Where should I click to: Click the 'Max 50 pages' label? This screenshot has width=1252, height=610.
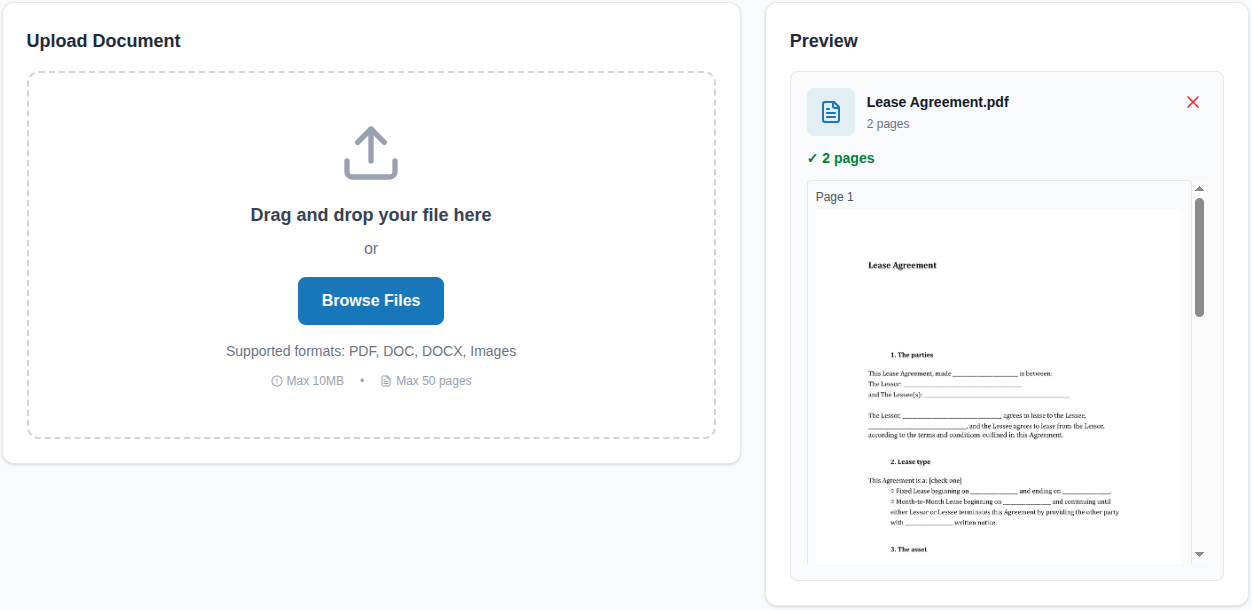pos(434,381)
